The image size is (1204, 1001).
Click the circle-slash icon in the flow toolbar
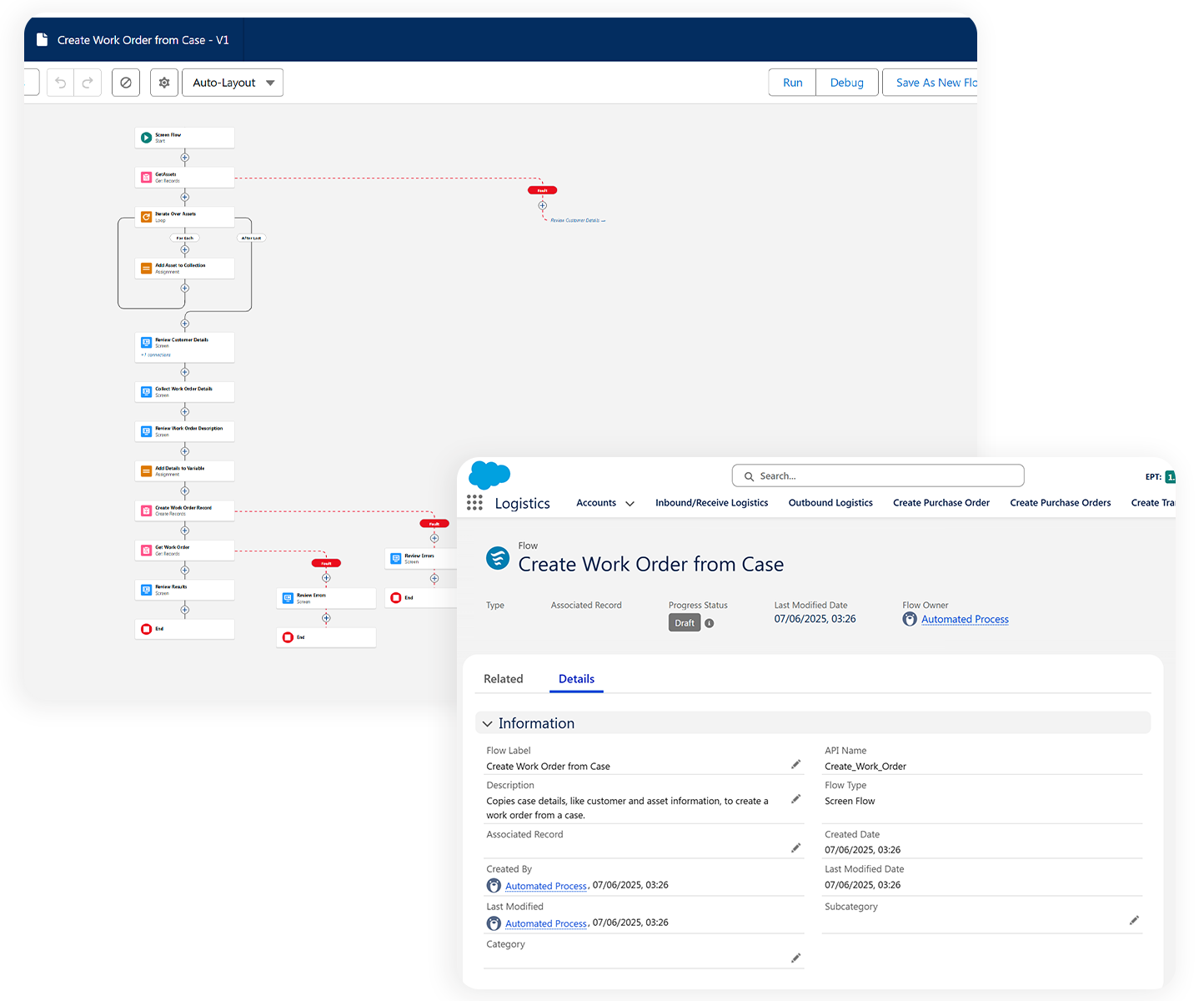pyautogui.click(x=126, y=83)
